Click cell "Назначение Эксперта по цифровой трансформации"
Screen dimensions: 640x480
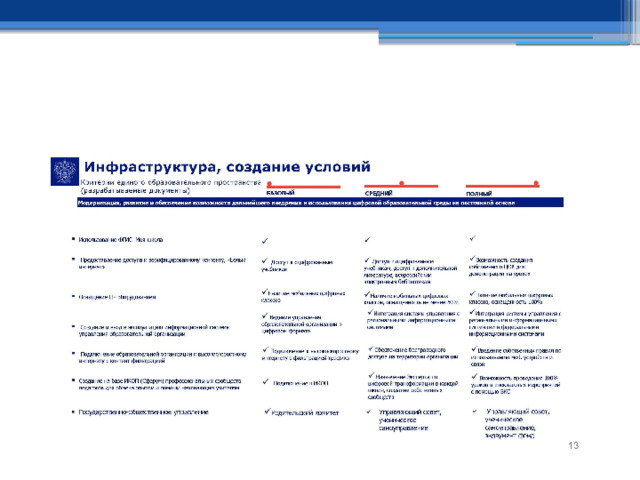point(413,386)
